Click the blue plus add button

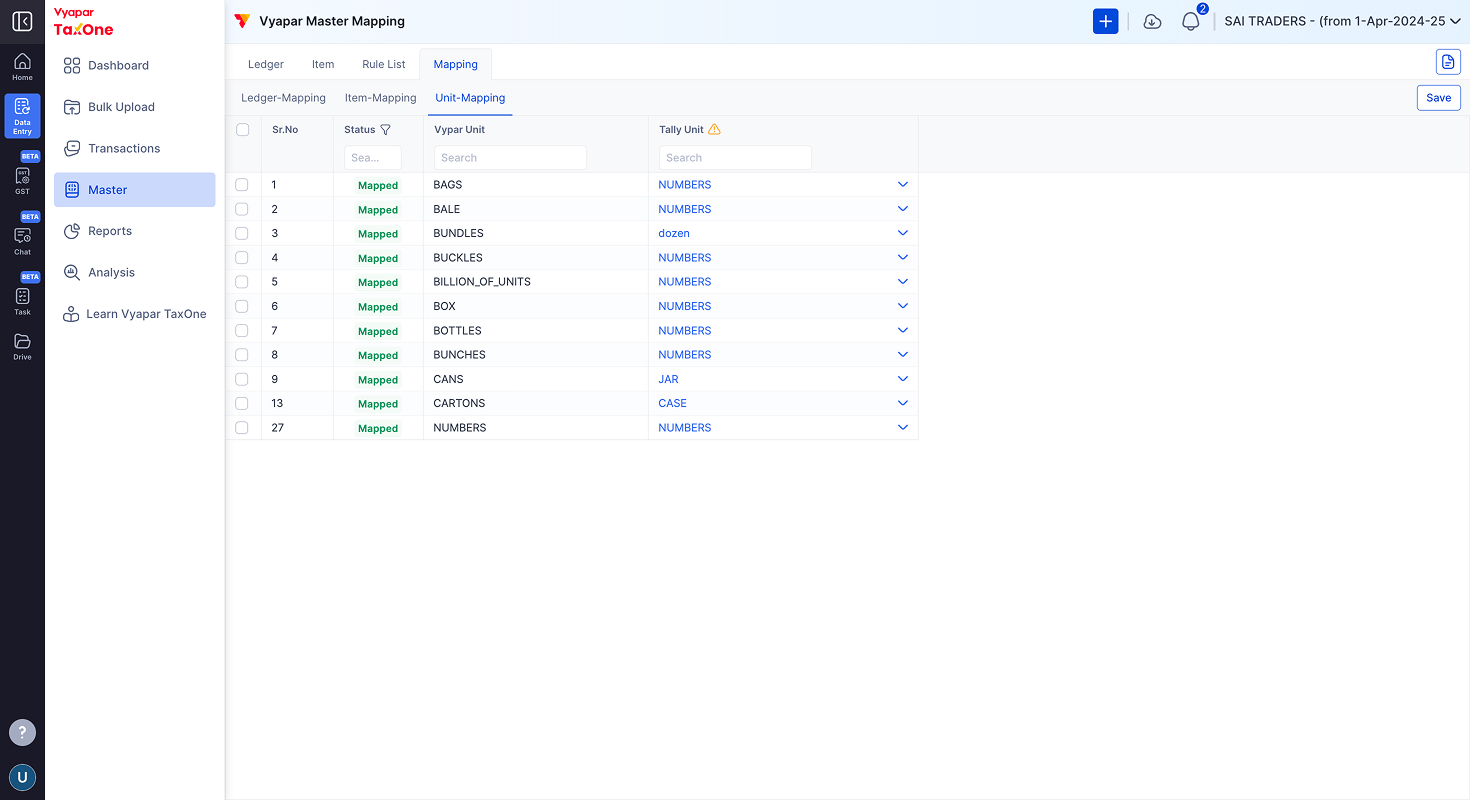click(x=1105, y=21)
